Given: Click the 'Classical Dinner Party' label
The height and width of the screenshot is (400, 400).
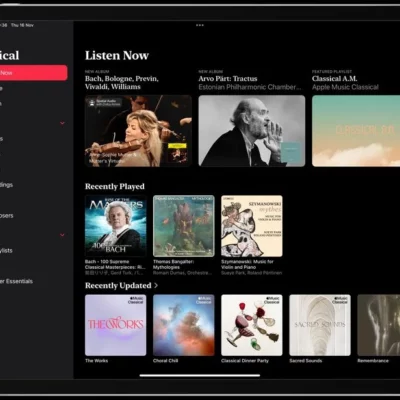Looking at the screenshot, I should pos(245,361).
